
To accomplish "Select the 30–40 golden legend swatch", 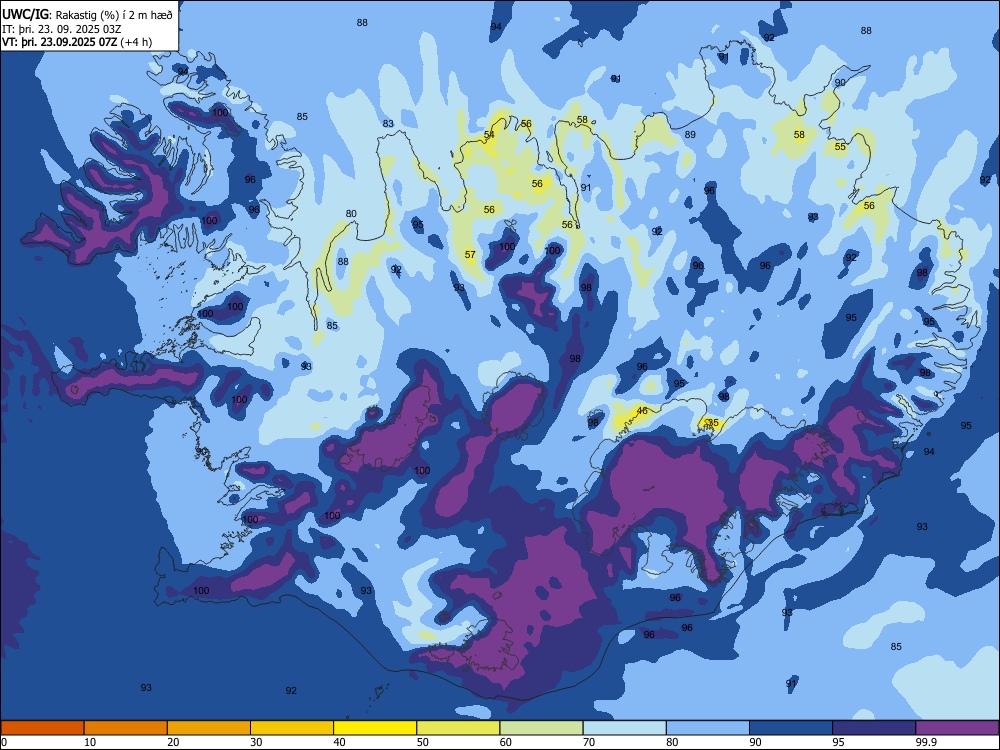I will click(292, 728).
